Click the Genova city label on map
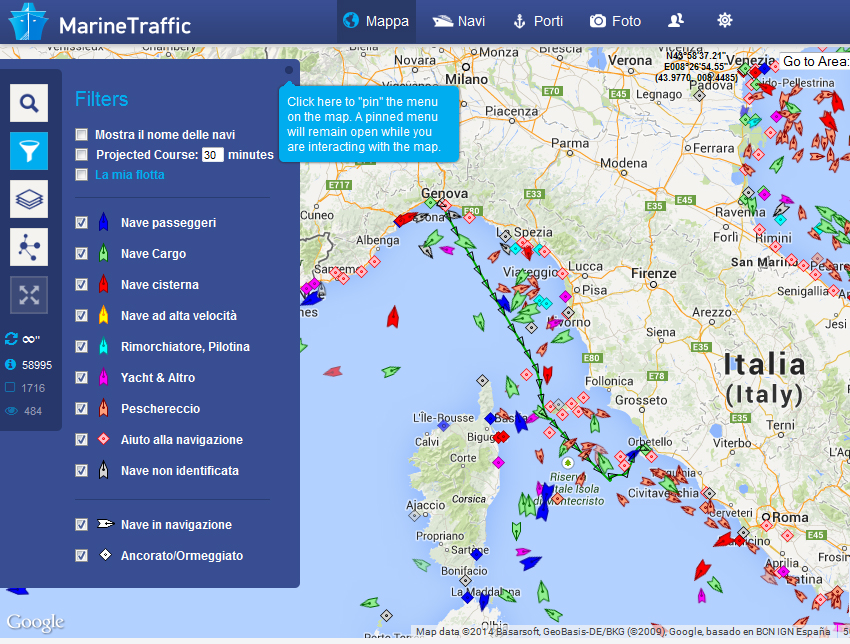Screen dimensions: 850x644 tap(445, 194)
